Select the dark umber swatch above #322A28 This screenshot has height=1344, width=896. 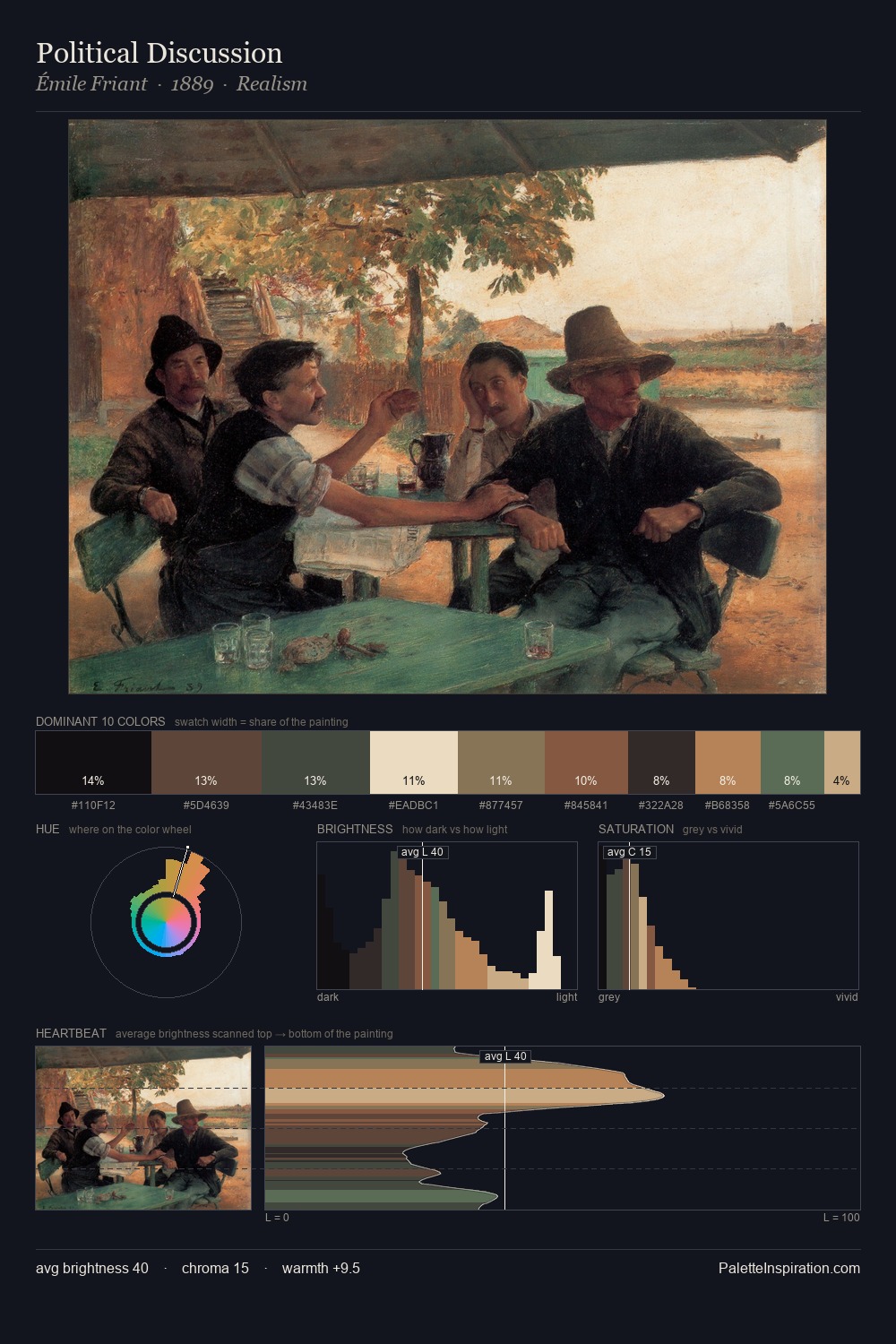click(661, 762)
